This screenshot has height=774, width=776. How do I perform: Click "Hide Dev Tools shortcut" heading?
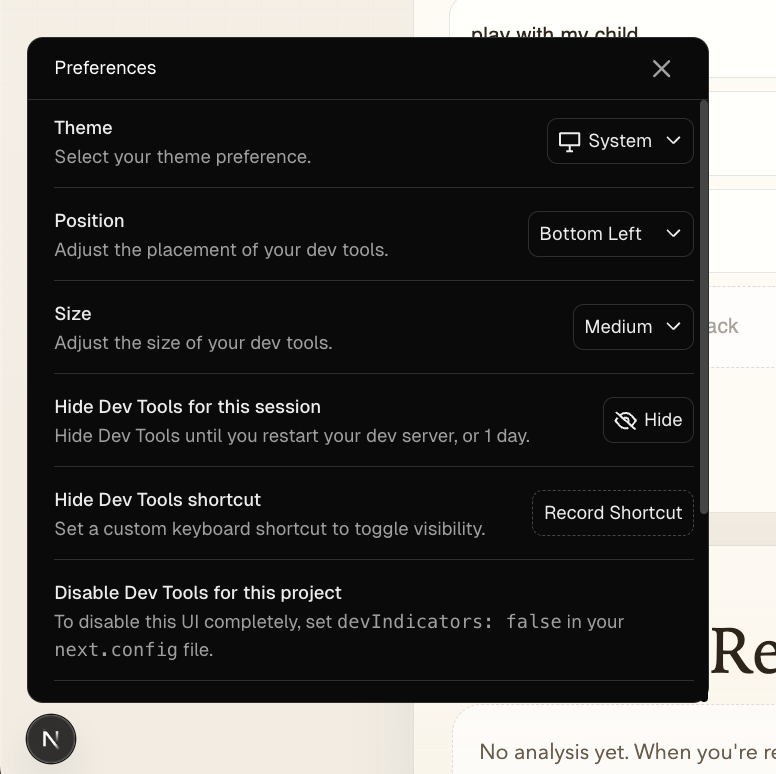[x=157, y=500]
